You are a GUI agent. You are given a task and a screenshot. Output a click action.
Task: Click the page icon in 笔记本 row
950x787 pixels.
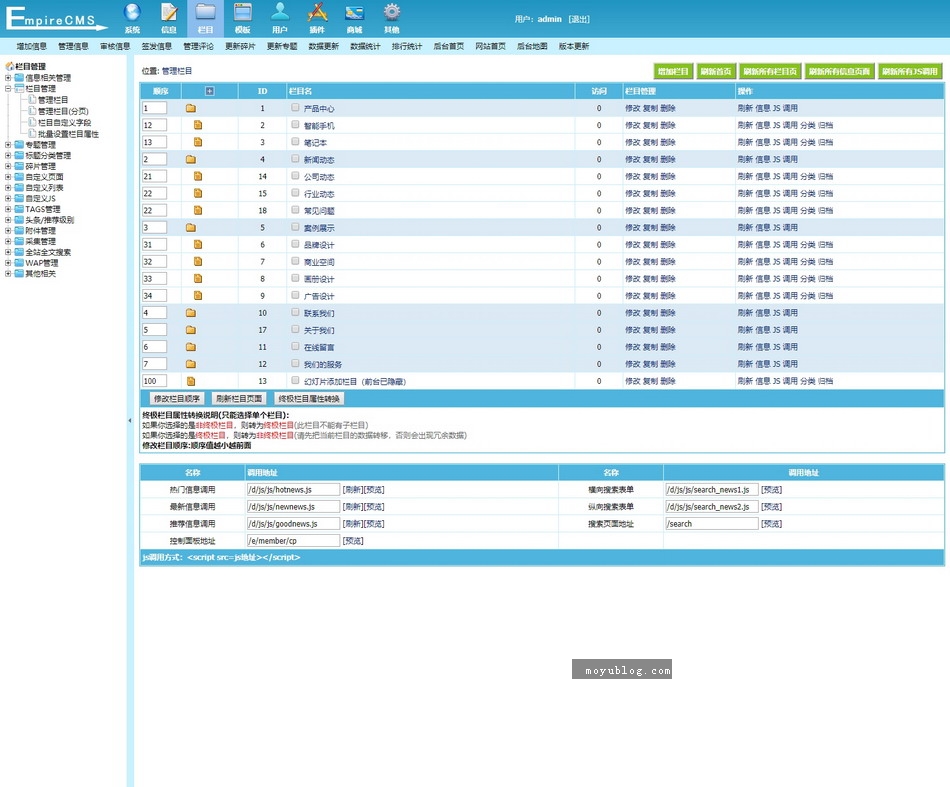click(x=198, y=142)
